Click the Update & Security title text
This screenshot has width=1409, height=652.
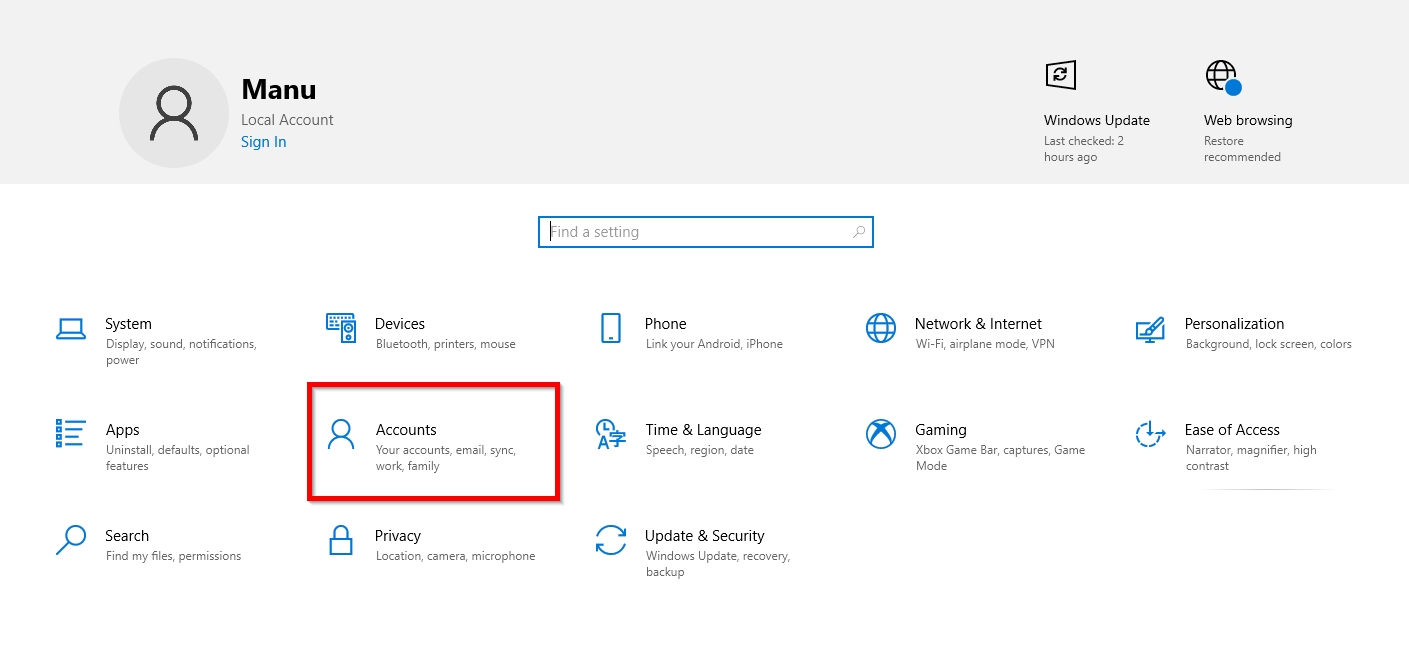[705, 536]
